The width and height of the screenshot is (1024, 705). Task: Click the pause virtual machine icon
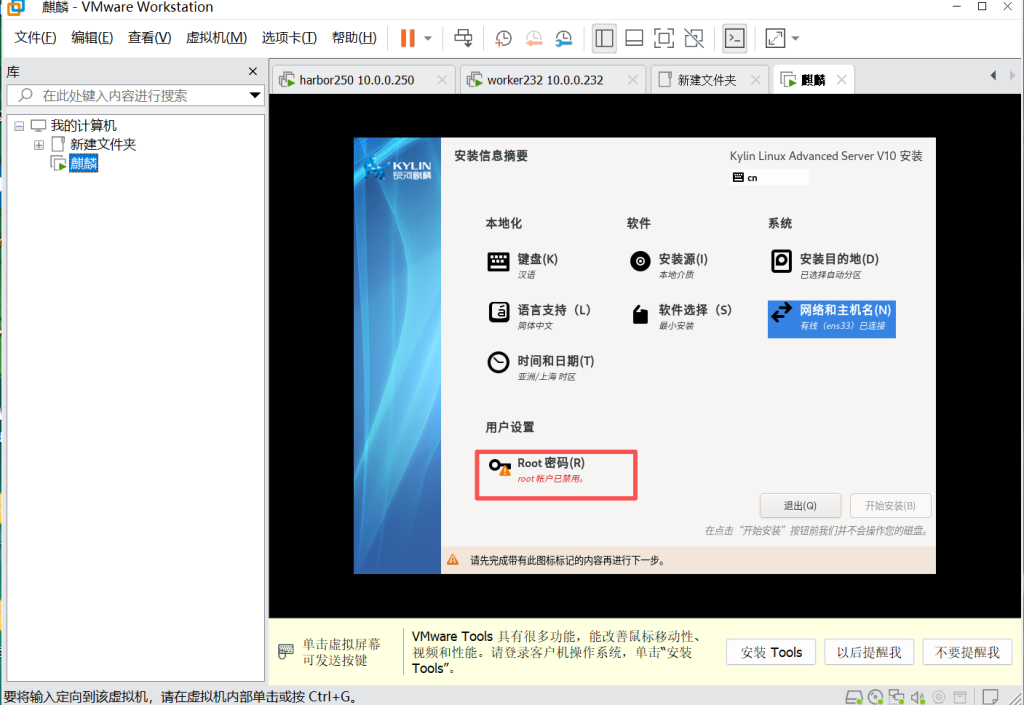(407, 38)
